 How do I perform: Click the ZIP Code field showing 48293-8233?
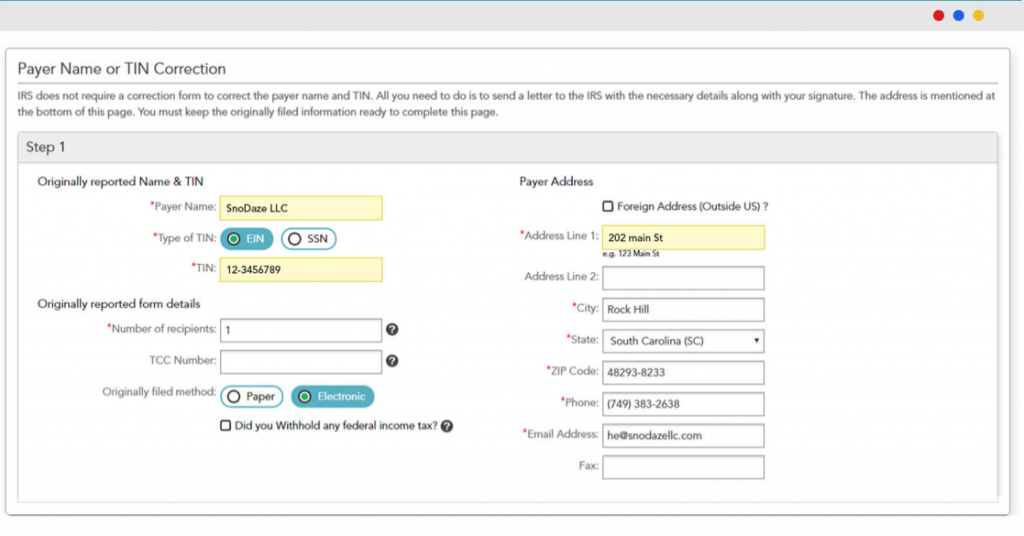683,373
